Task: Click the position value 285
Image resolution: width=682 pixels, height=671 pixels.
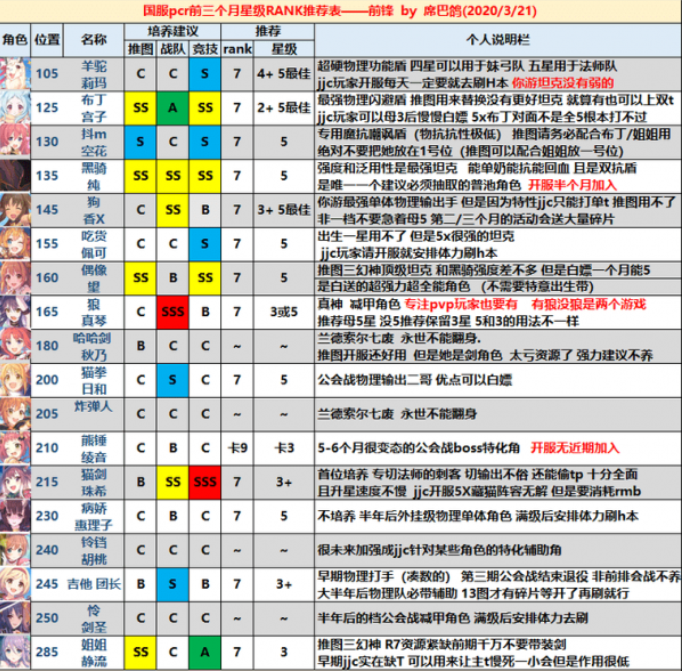Action: [x=47, y=652]
